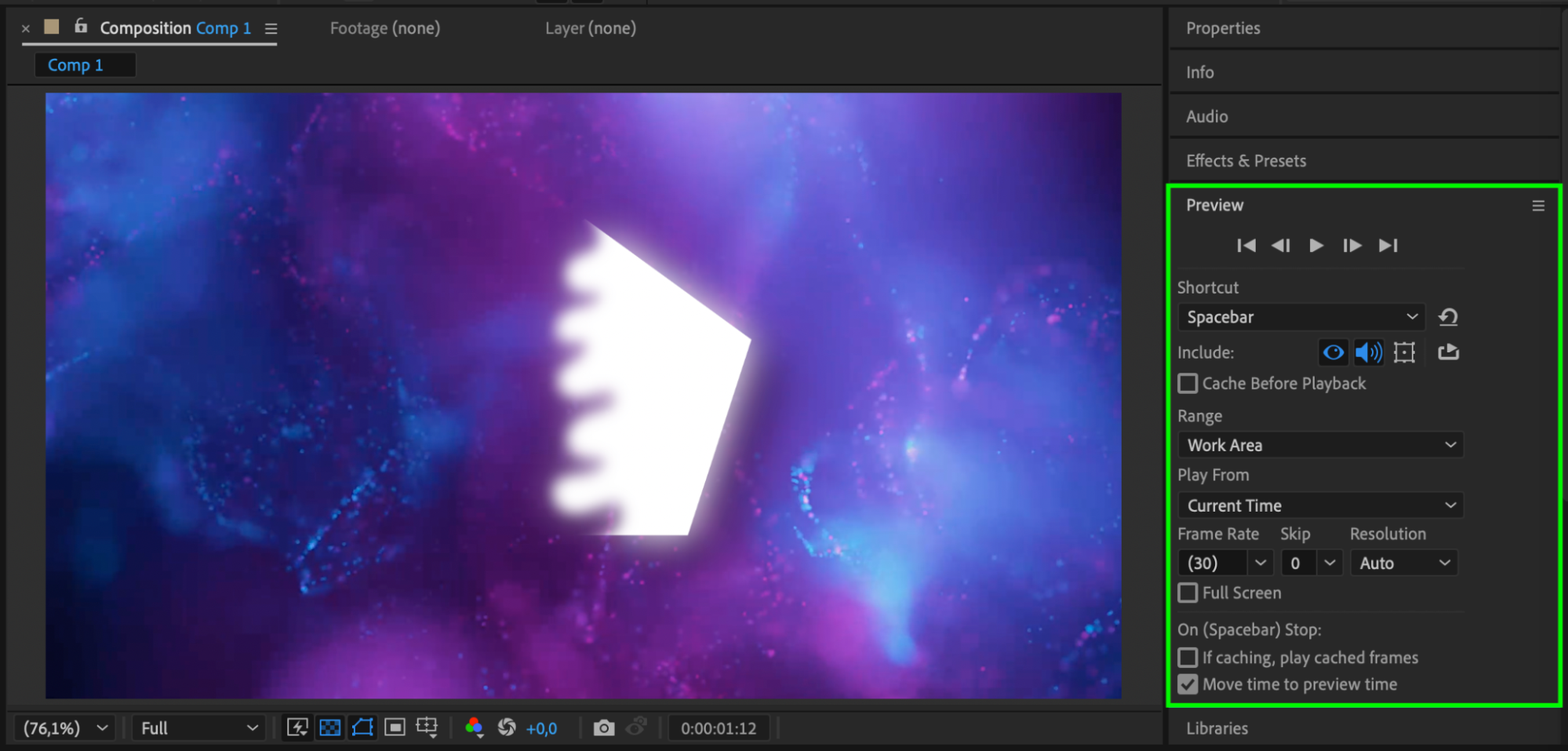The image size is (1568, 751).
Task: Uncheck Move time to preview time
Action: click(1188, 684)
